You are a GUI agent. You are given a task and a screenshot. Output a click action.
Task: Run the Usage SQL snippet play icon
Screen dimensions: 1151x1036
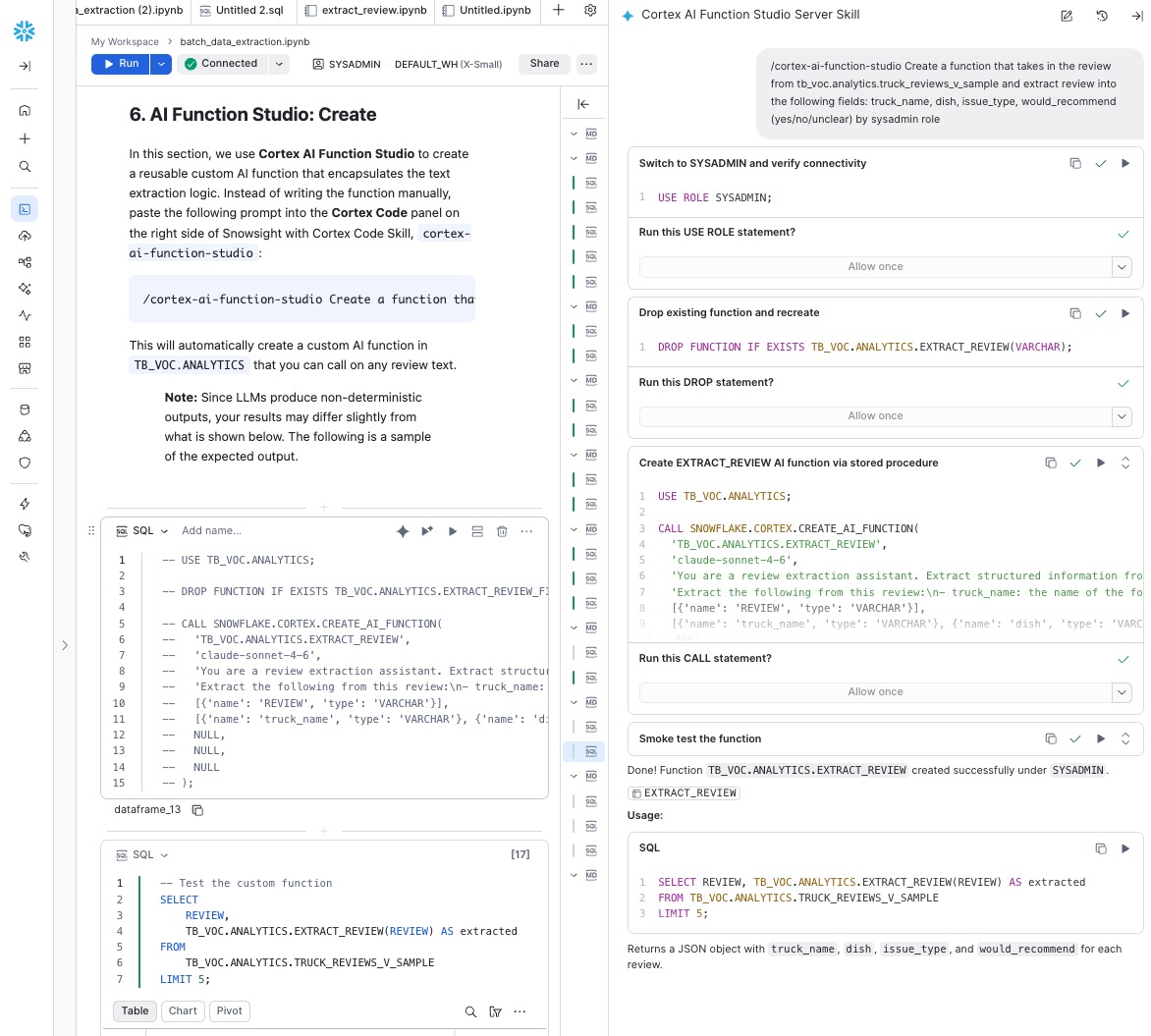tap(1125, 848)
